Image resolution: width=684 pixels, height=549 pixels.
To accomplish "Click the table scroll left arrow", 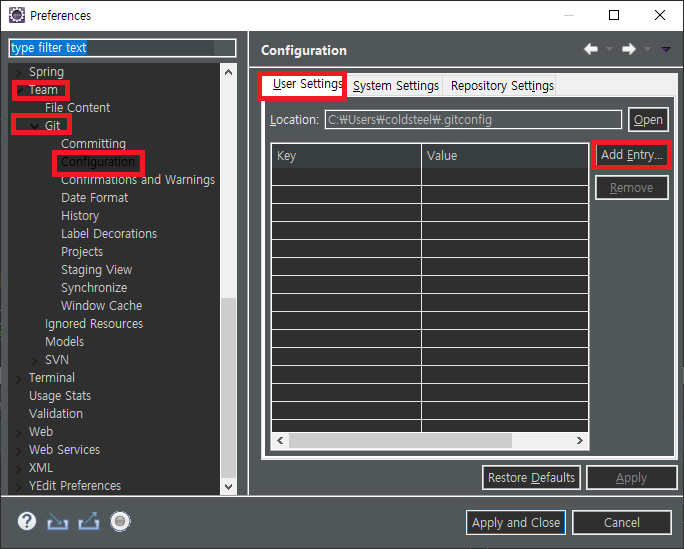I will pyautogui.click(x=280, y=441).
